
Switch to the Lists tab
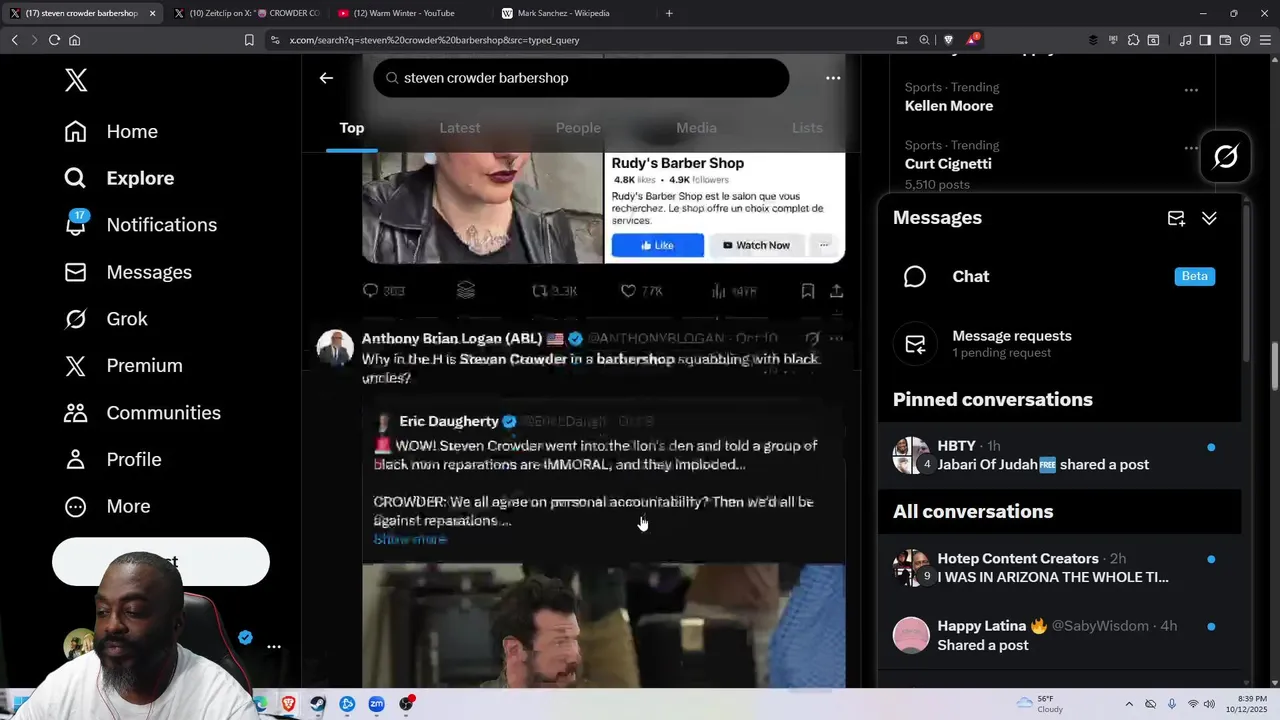pos(807,128)
